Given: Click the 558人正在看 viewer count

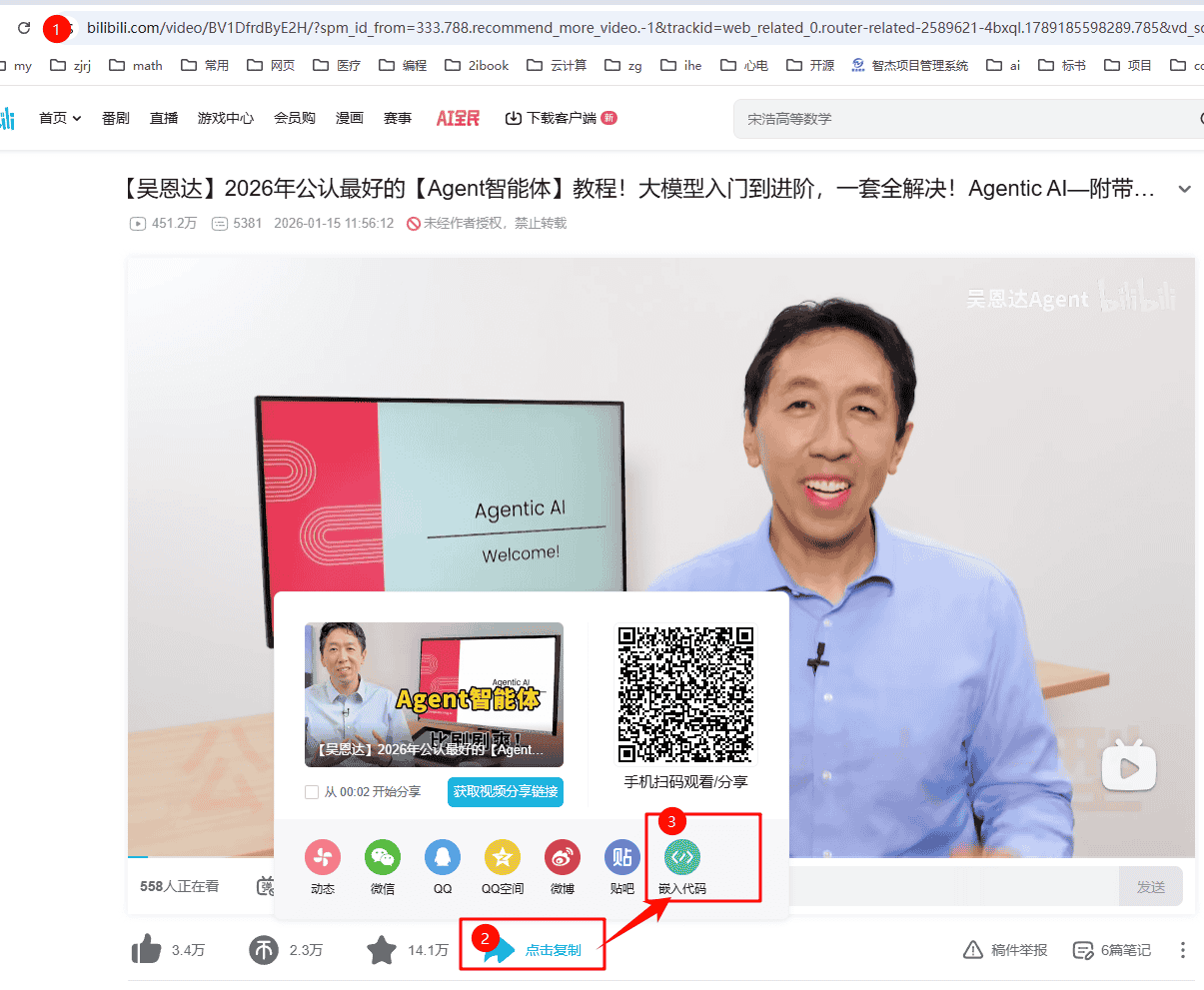Looking at the screenshot, I should pos(179,886).
